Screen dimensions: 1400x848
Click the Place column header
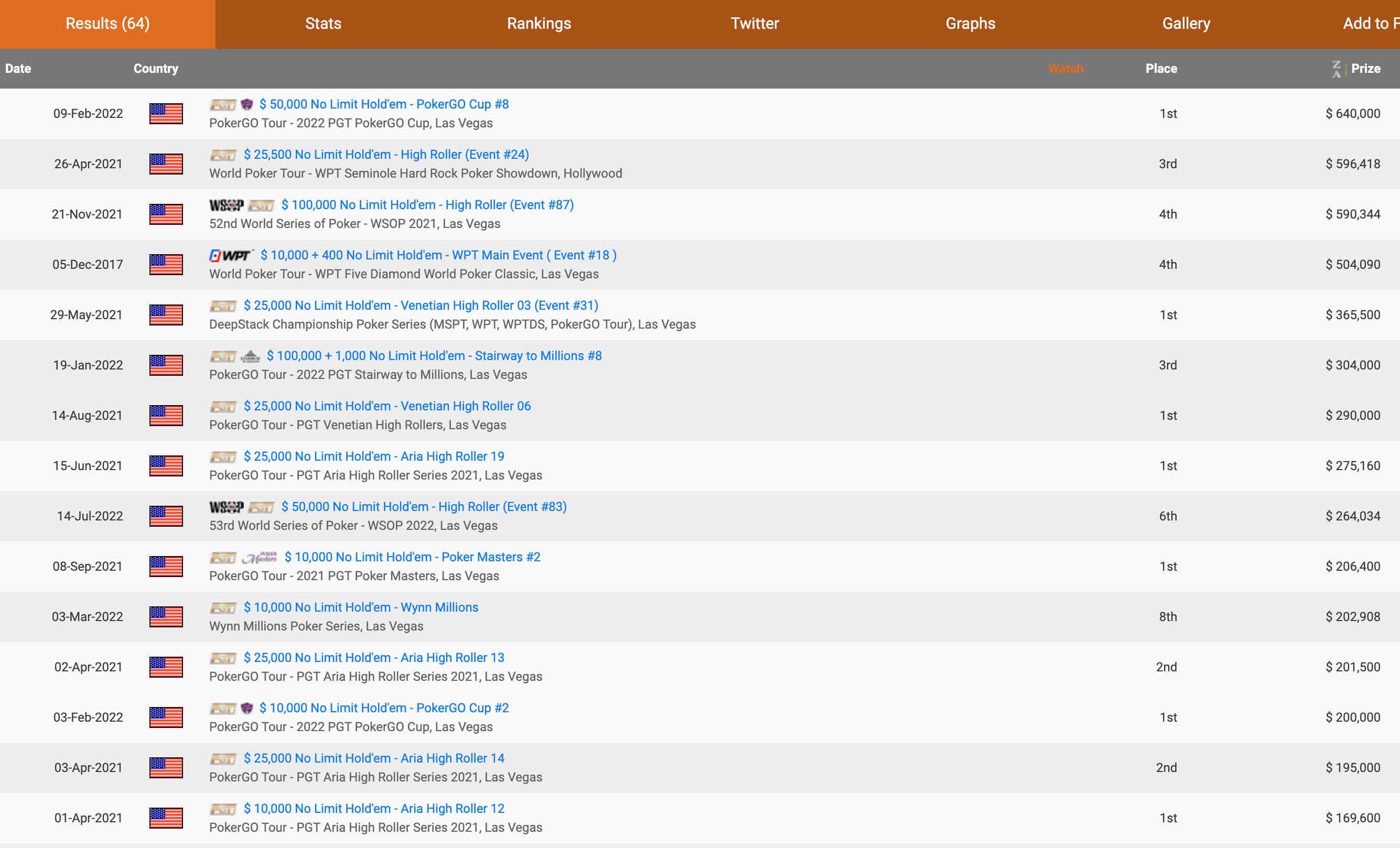pos(1161,69)
